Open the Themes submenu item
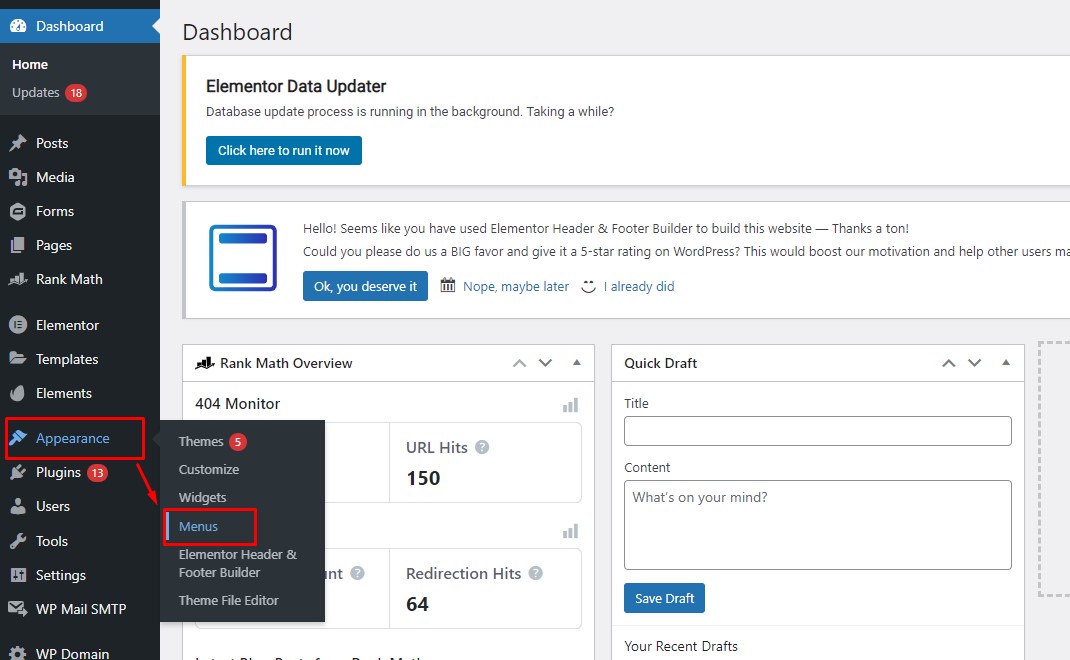Viewport: 1070px width, 660px height. click(201, 442)
